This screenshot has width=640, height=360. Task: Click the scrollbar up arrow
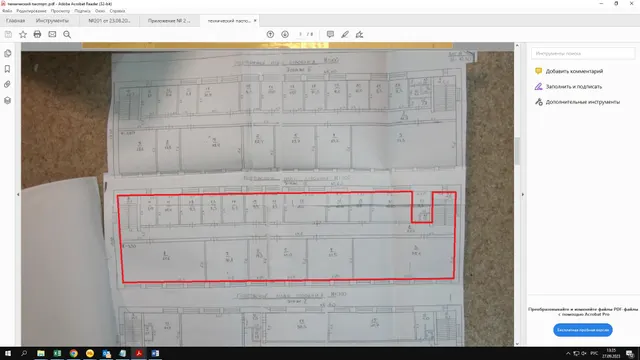coord(517,46)
